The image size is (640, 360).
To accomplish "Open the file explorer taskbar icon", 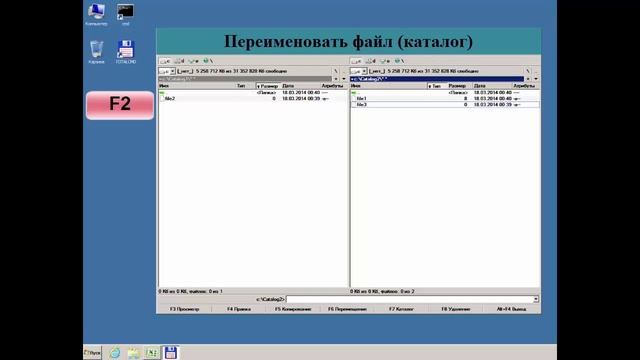I will click(x=133, y=353).
